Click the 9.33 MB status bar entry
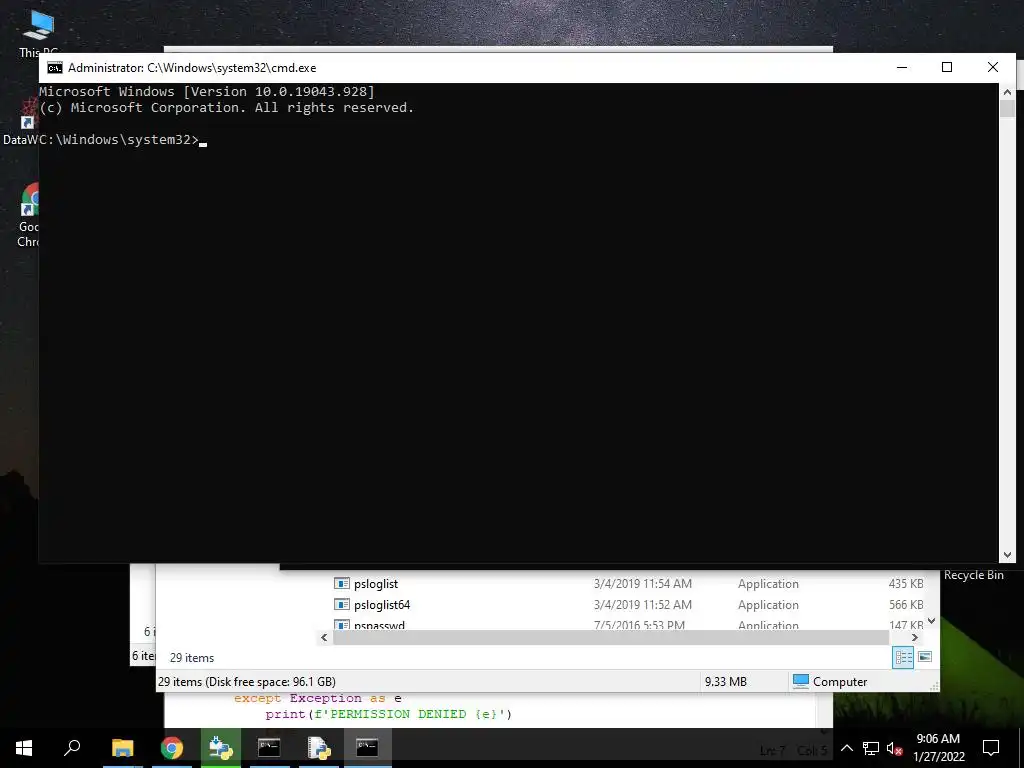1024x768 pixels. pos(726,682)
